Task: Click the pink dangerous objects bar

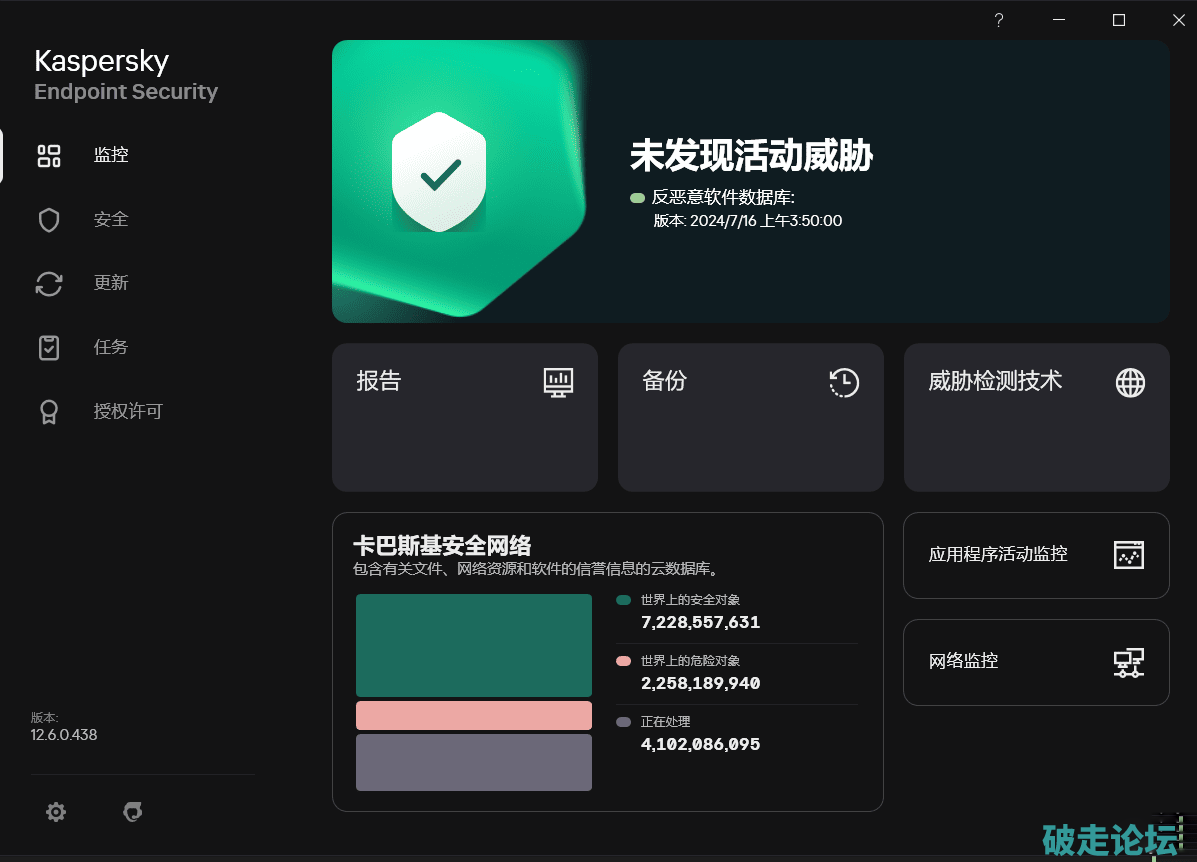Action: coord(474,715)
